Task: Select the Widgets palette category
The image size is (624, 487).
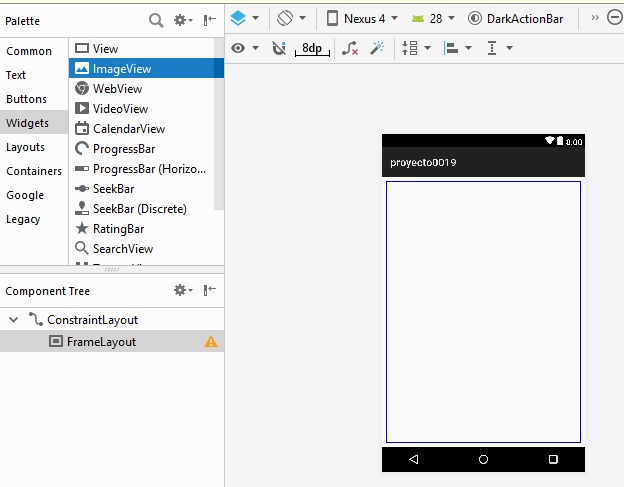Action: pyautogui.click(x=27, y=123)
